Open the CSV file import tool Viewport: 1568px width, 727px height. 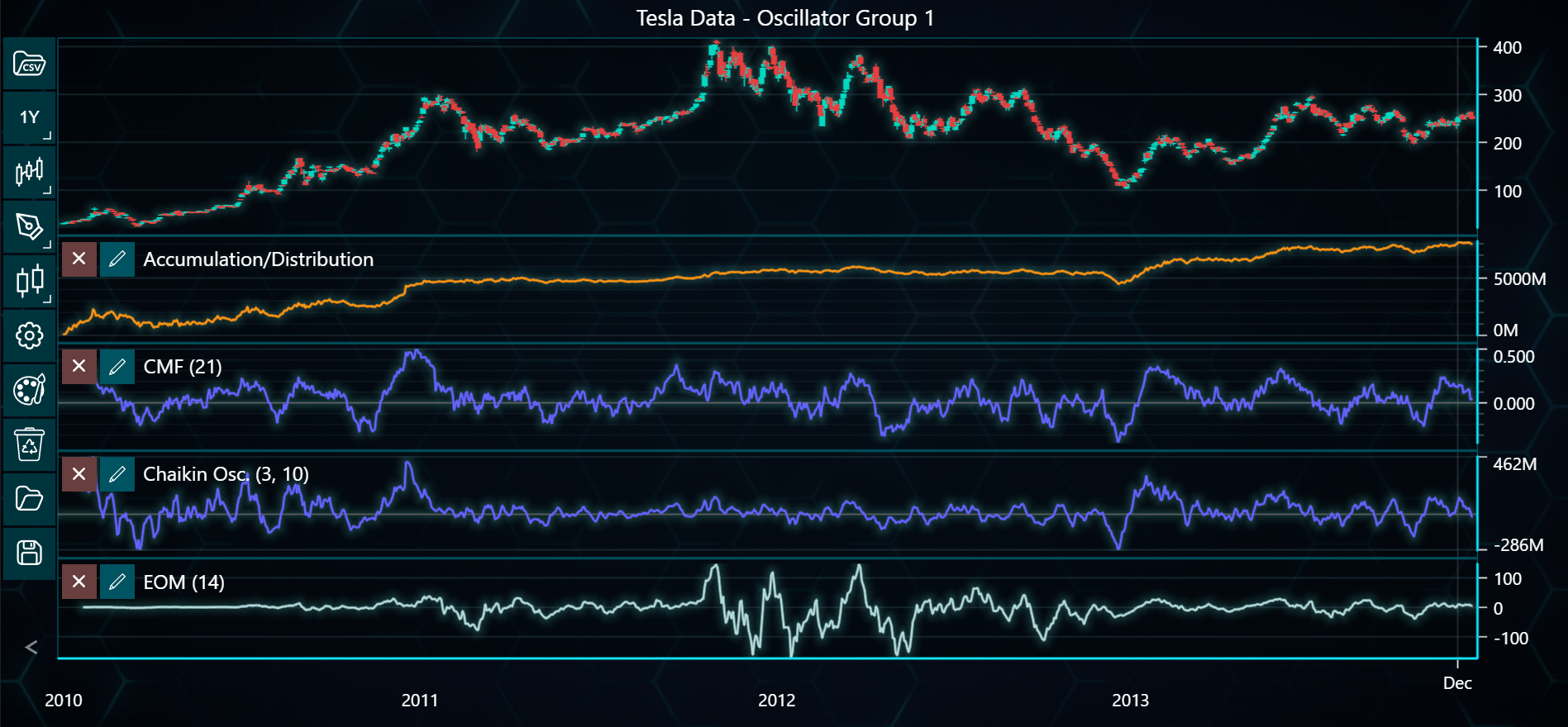pyautogui.click(x=30, y=64)
